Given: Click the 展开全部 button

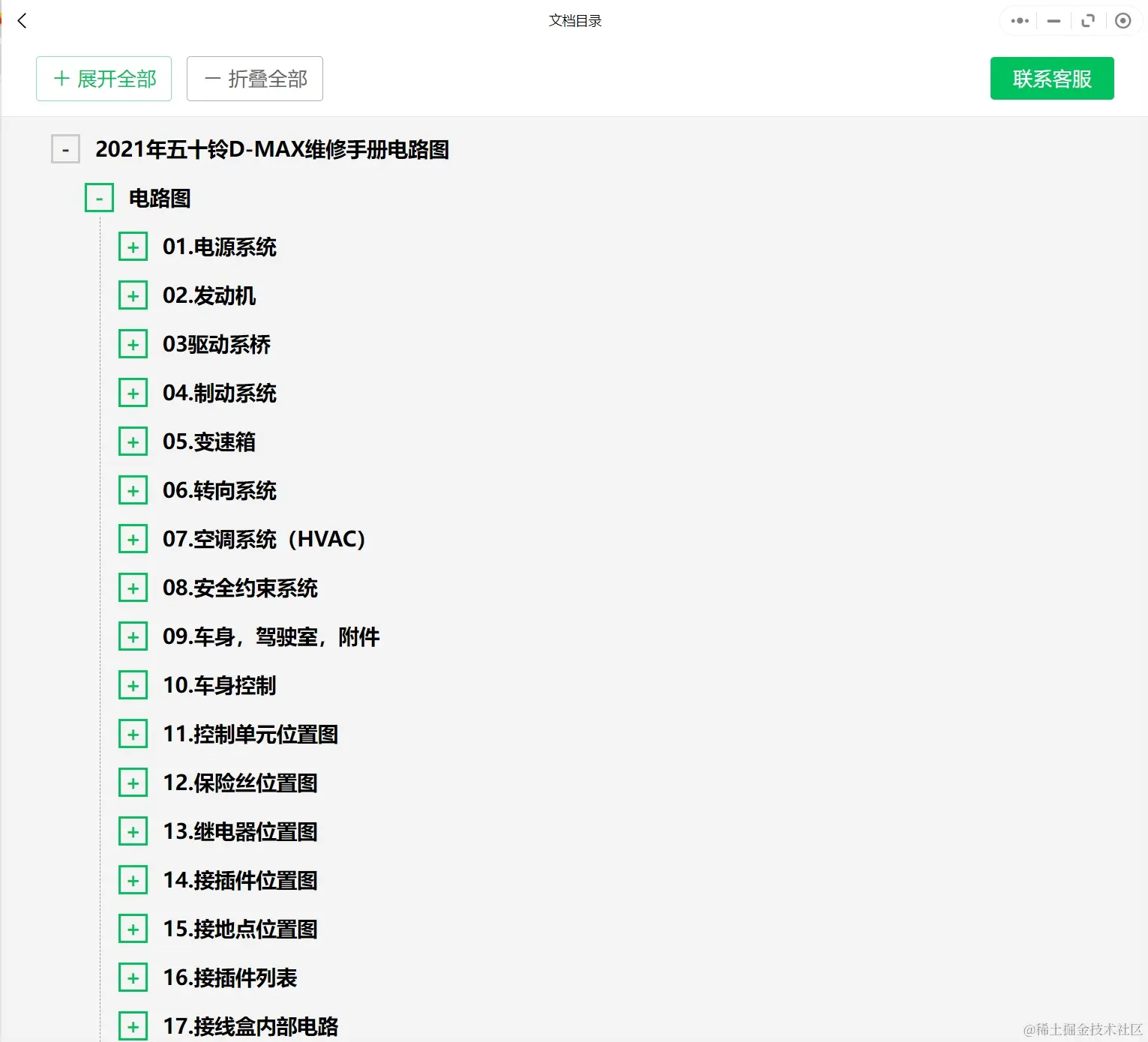Looking at the screenshot, I should point(103,78).
